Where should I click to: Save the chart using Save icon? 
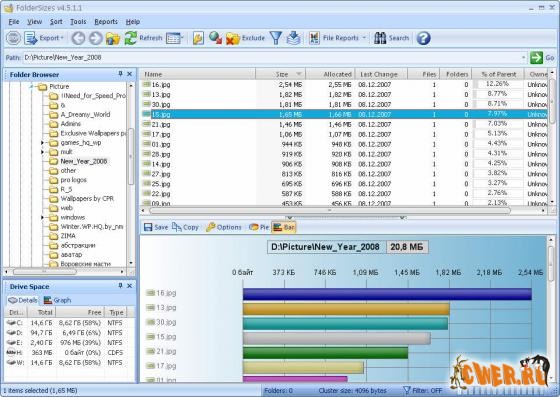coord(148,227)
